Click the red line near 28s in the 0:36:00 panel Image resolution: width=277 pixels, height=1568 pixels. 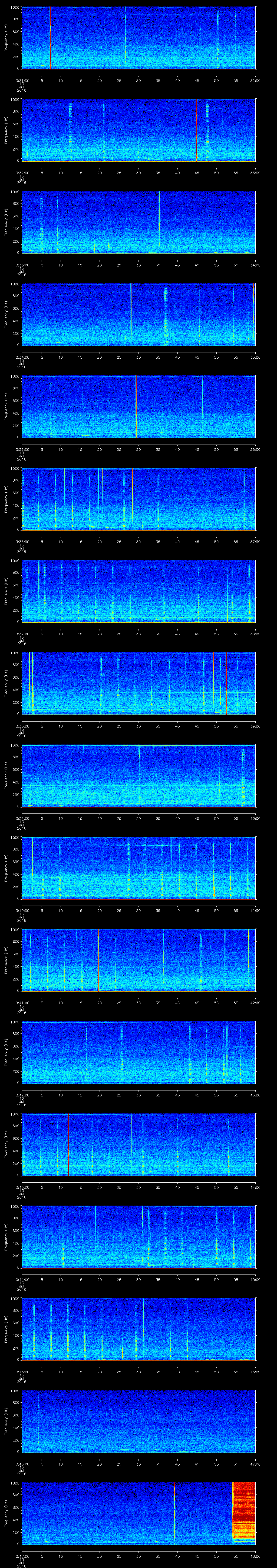pos(133,499)
